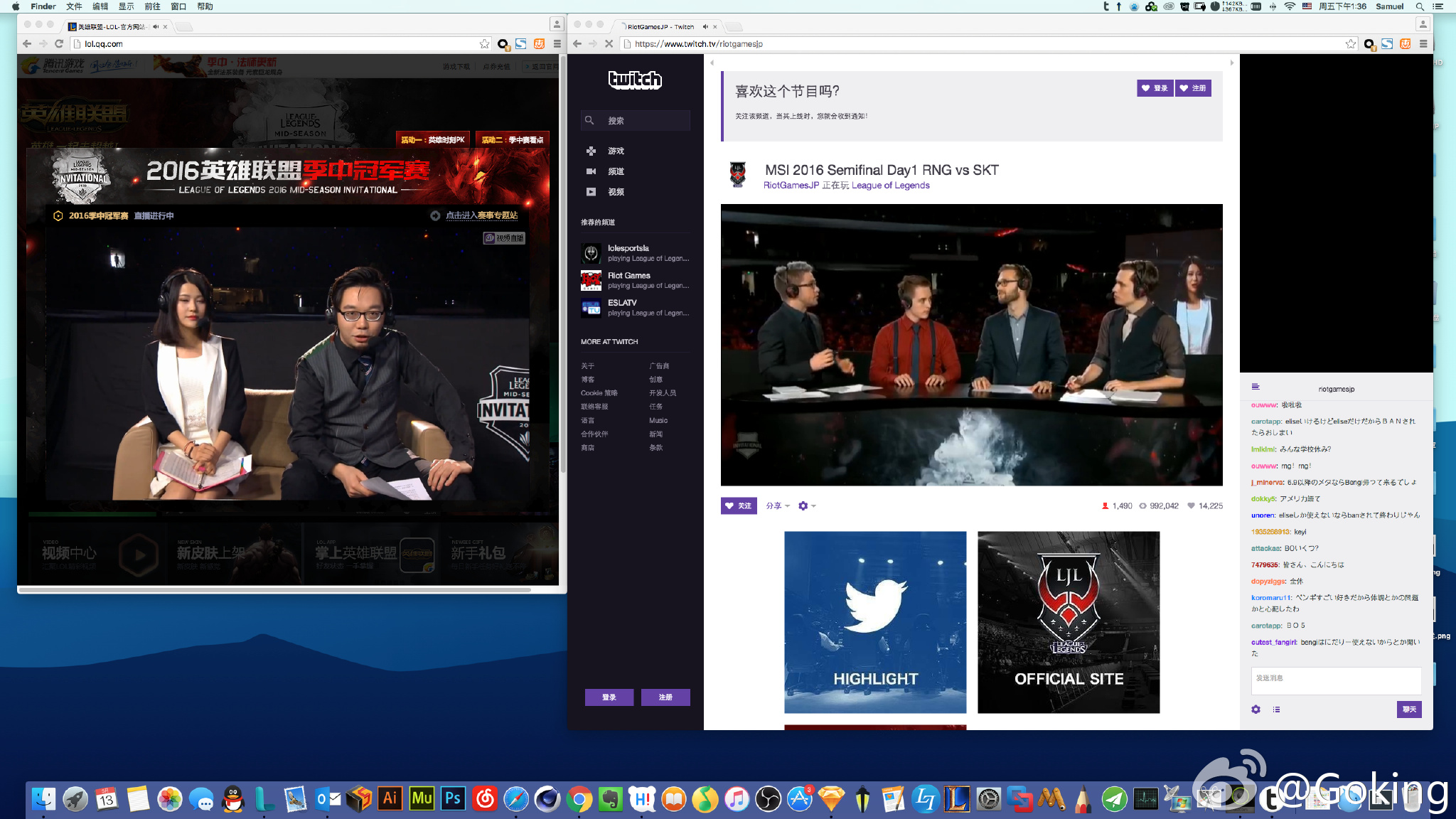This screenshot has height=819, width=1456.
Task: Open video settings gear dropdown
Action: (x=807, y=506)
